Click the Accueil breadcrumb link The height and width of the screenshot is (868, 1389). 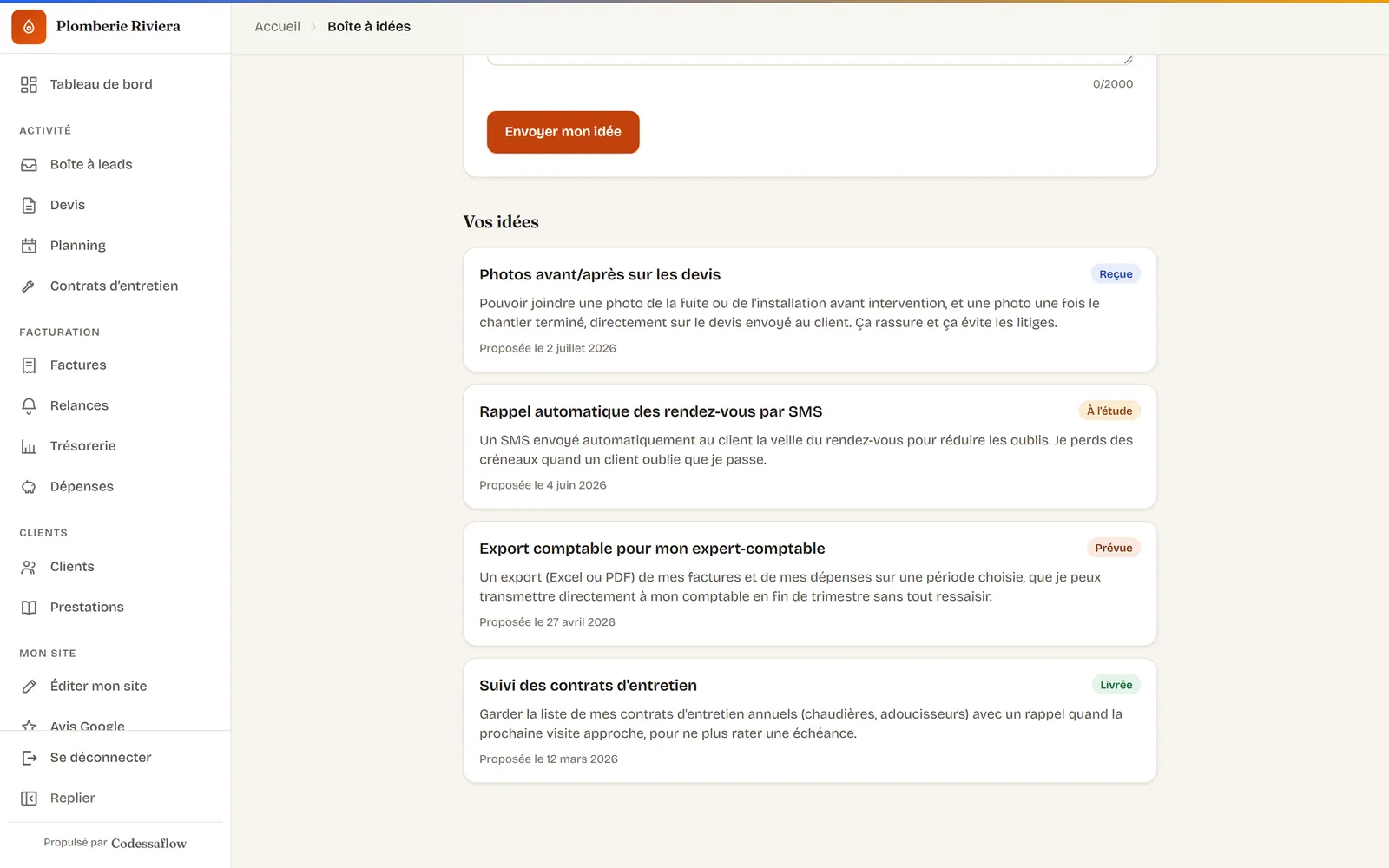point(277,27)
